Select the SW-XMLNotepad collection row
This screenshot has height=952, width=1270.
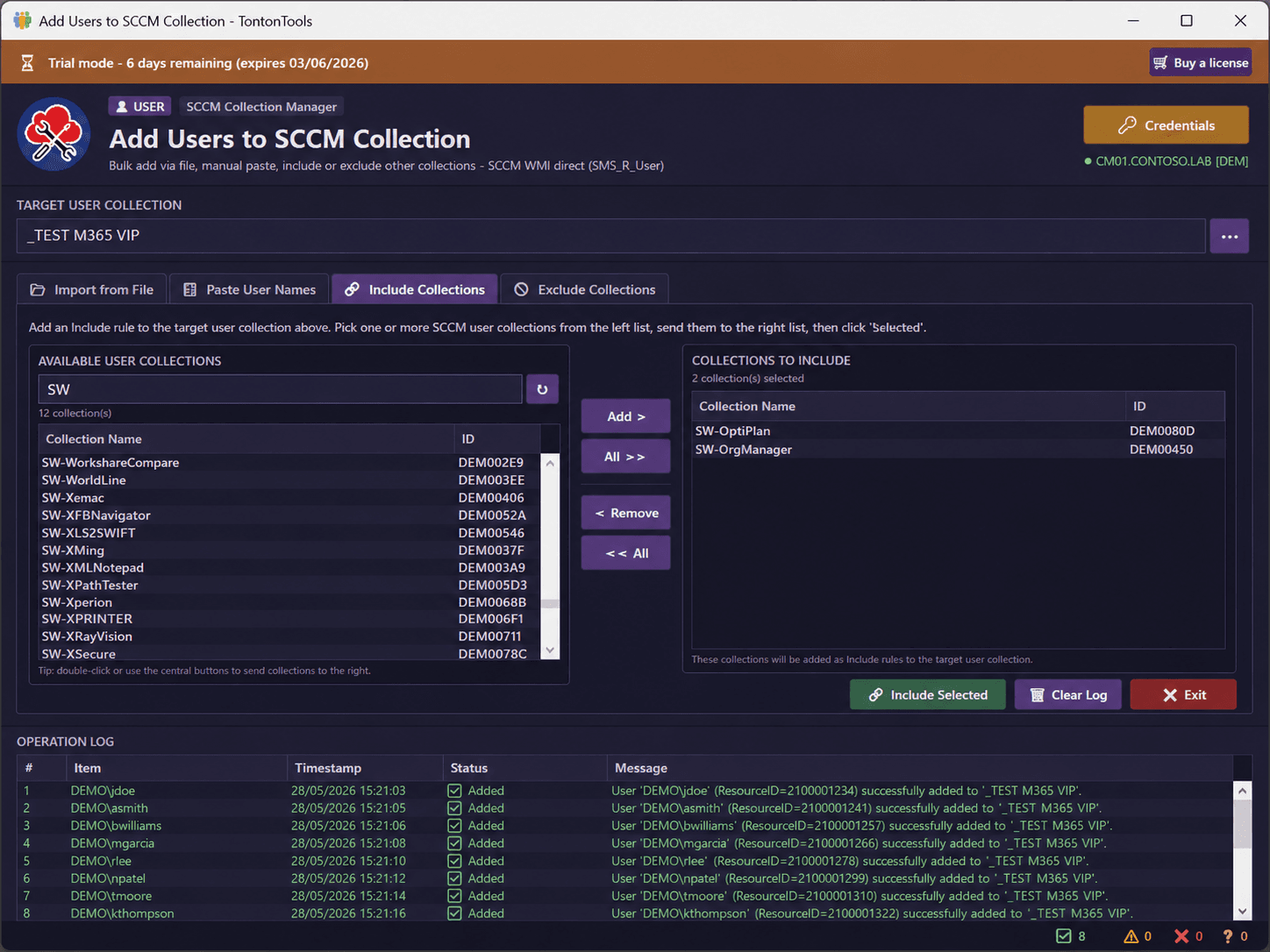click(x=289, y=568)
